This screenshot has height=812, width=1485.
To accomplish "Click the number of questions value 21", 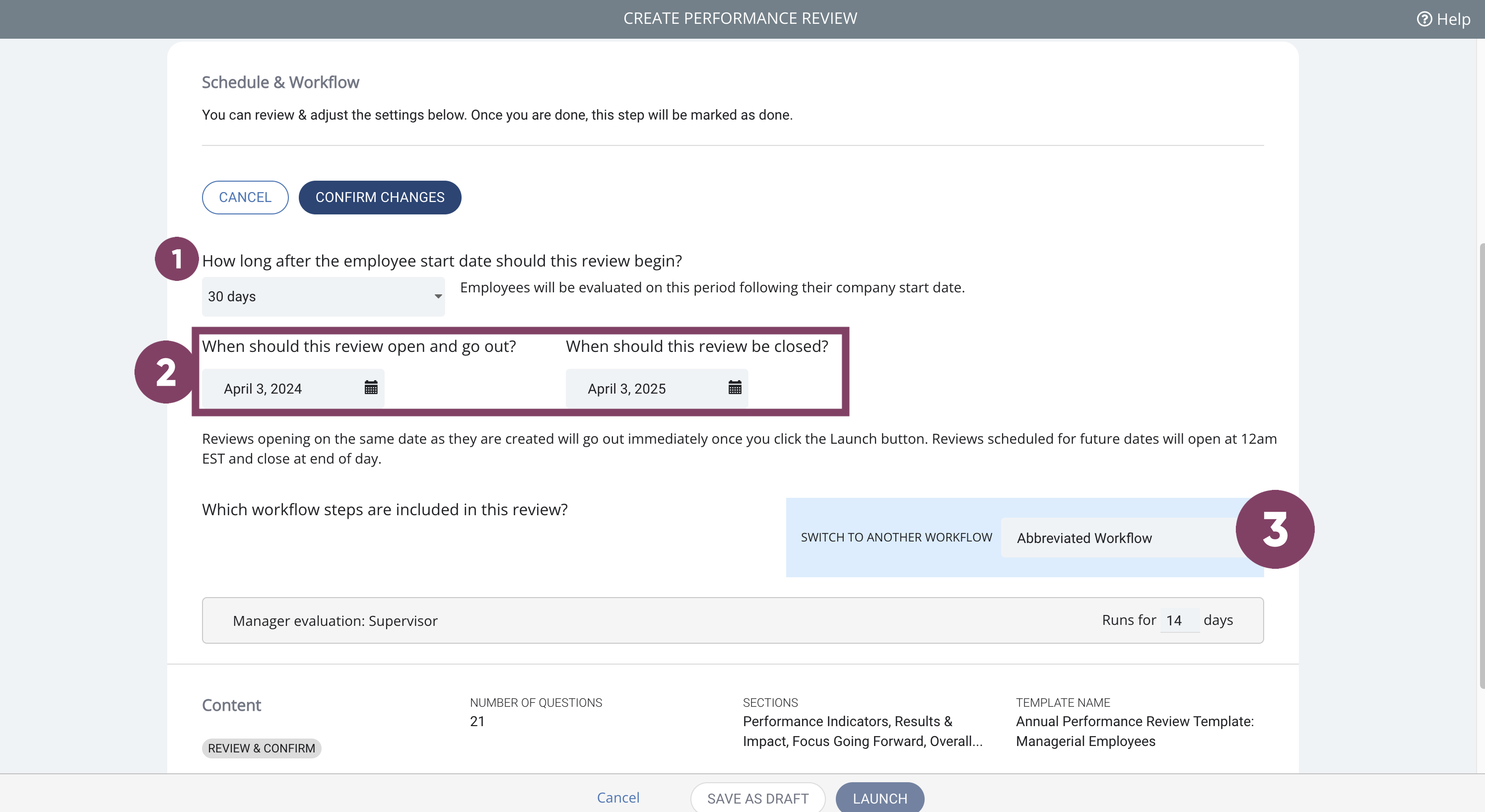I will click(477, 721).
